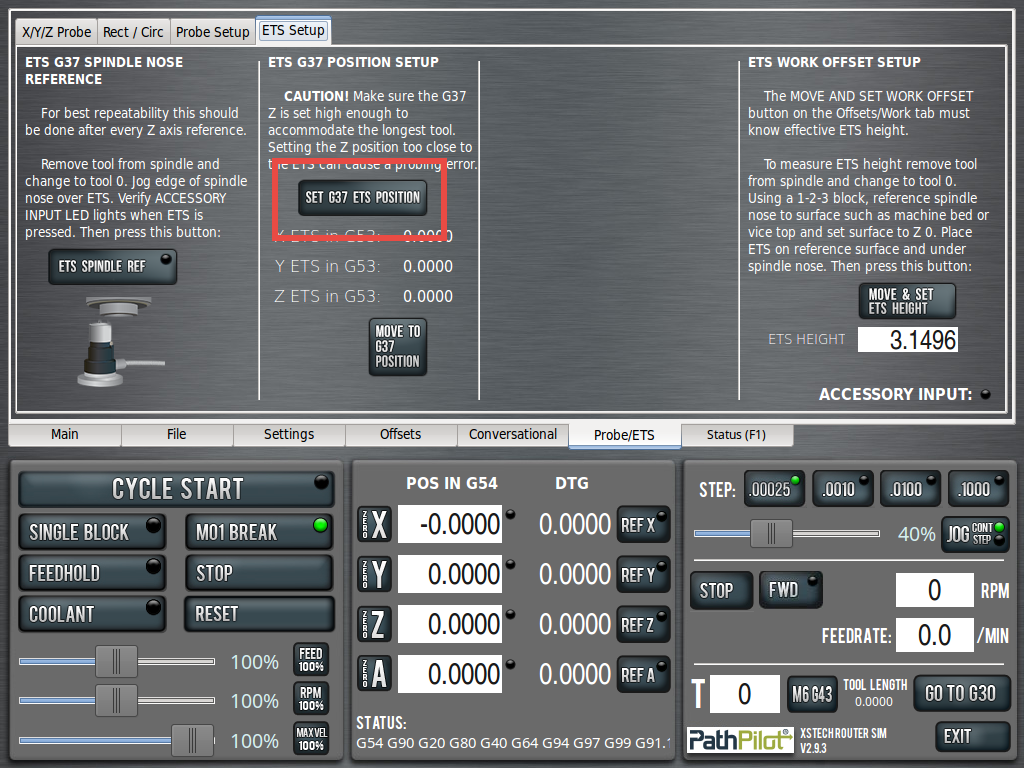Reset MAXVEL override to 100%
The width and height of the screenshot is (1024, 768).
311,739
